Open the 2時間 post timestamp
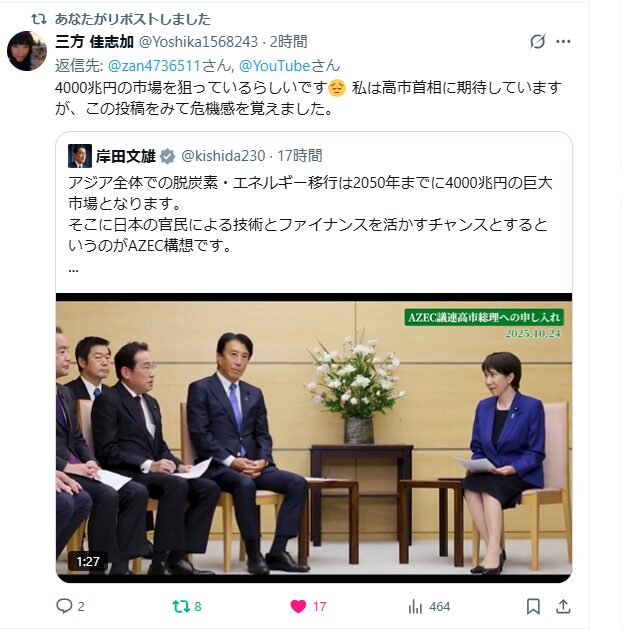The width and height of the screenshot is (625, 630). [x=288, y=41]
